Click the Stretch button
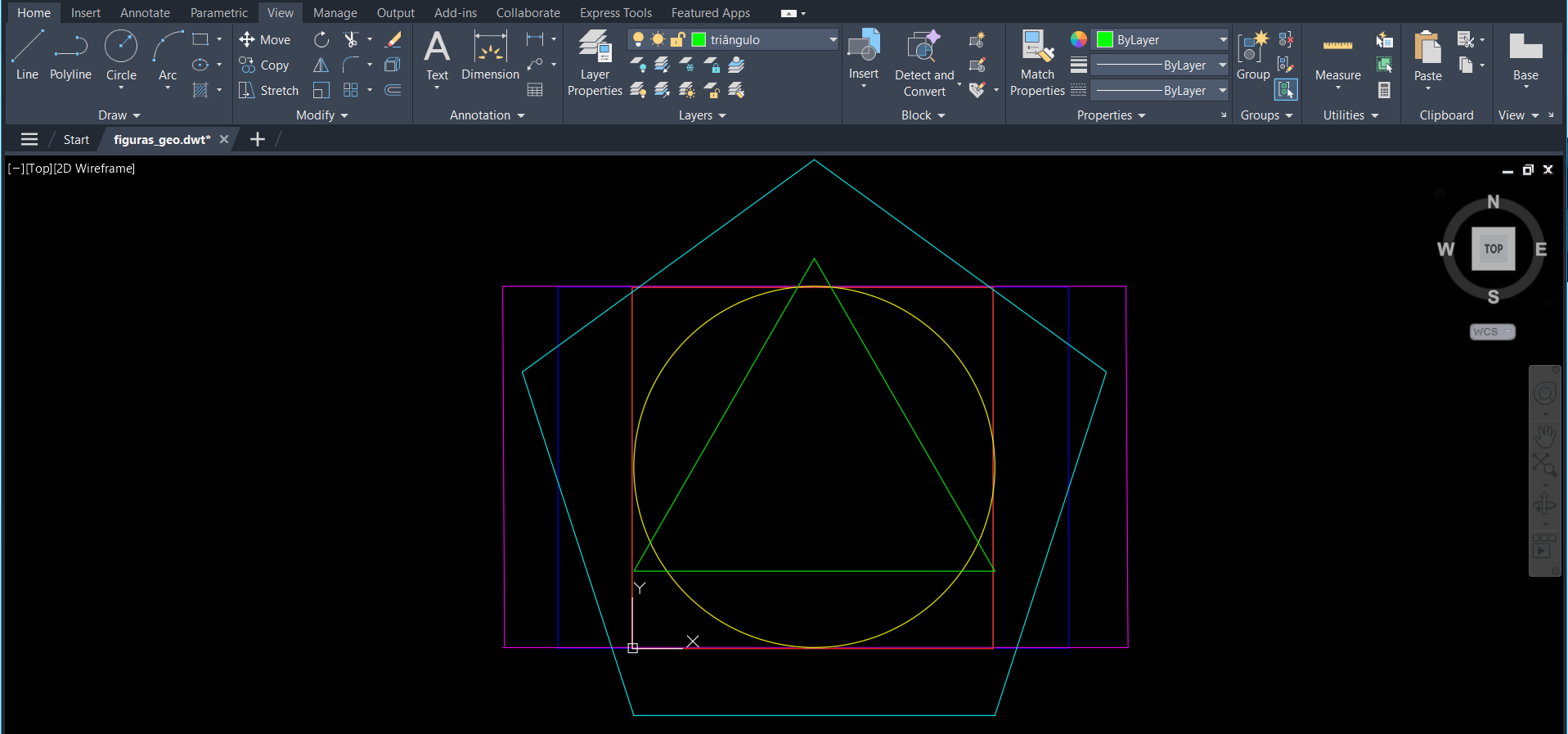 pyautogui.click(x=269, y=91)
